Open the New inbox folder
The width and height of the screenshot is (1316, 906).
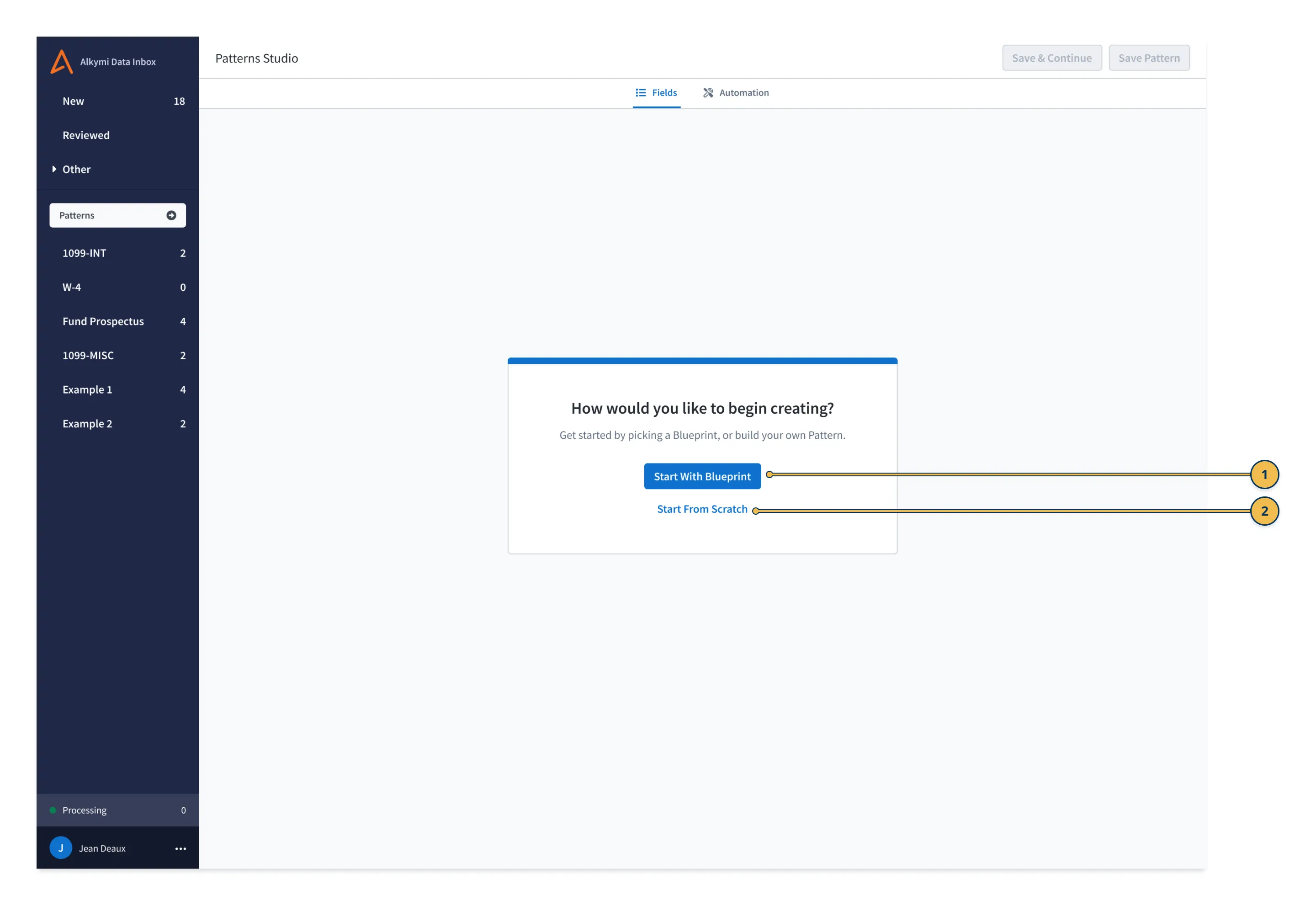117,101
